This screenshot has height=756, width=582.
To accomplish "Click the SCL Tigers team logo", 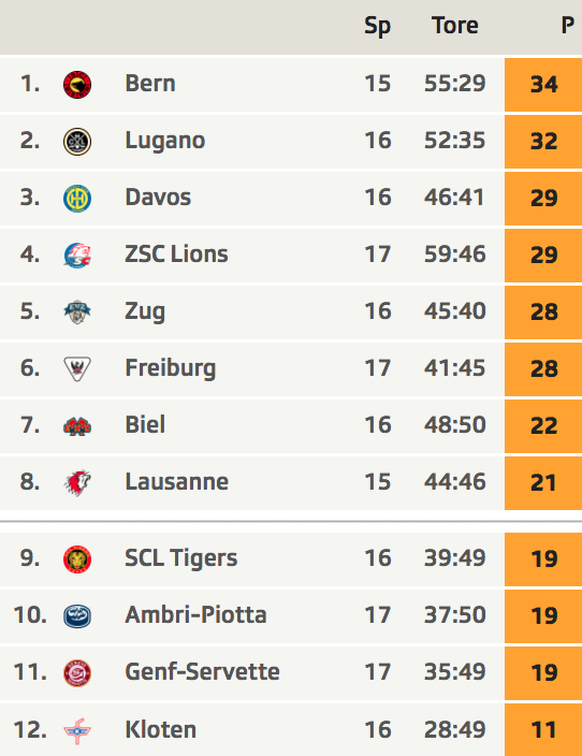I will (x=77, y=559).
